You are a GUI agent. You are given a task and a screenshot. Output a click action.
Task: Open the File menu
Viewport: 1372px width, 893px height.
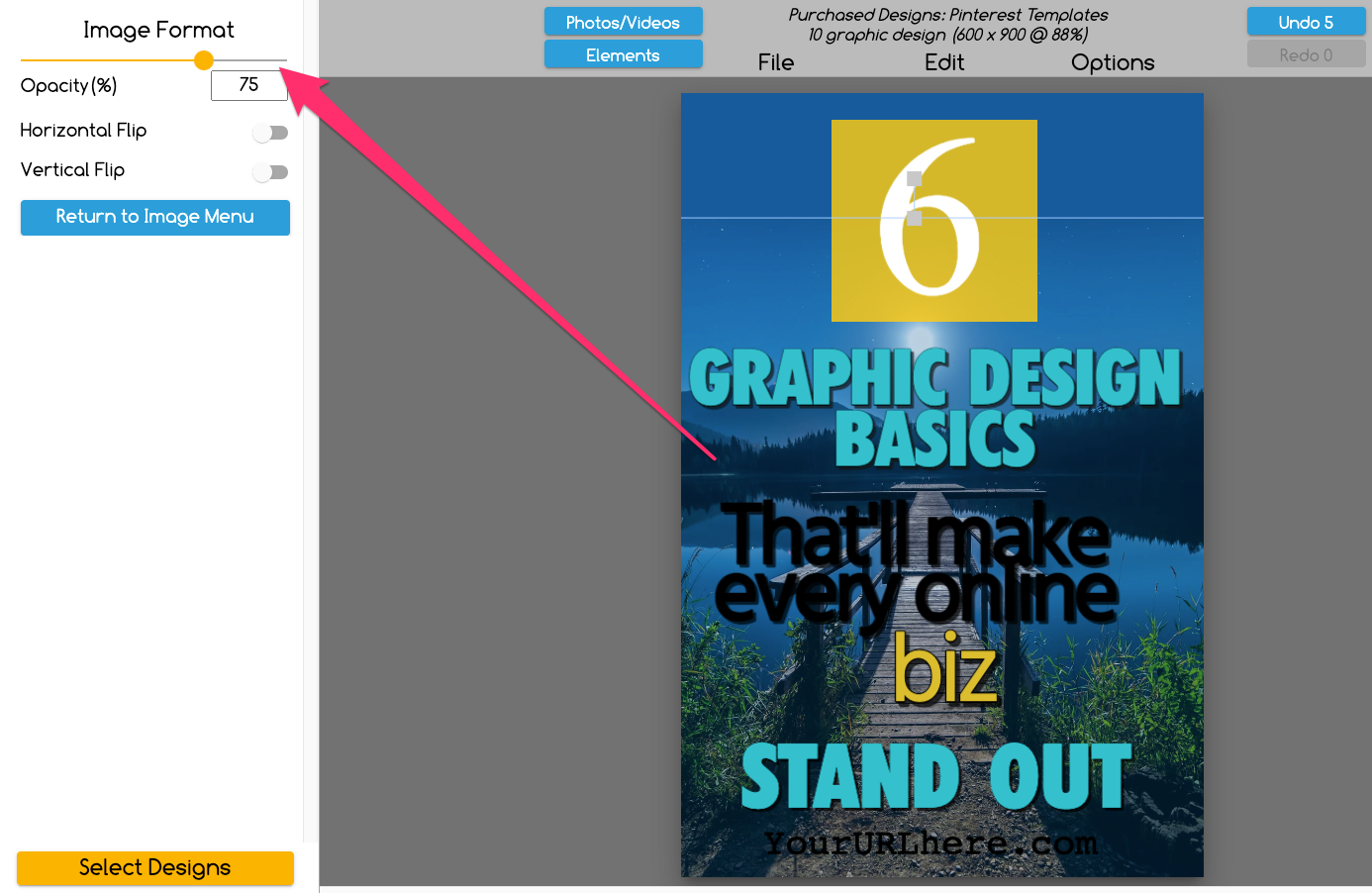pyautogui.click(x=775, y=62)
